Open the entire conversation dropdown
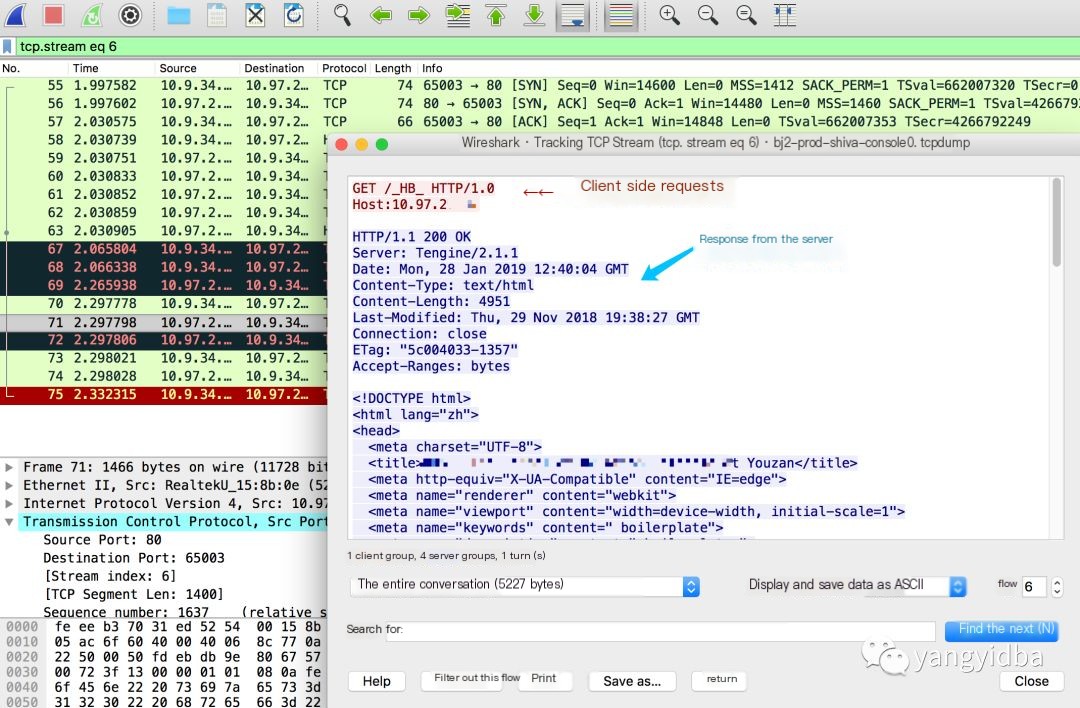 pyautogui.click(x=525, y=585)
